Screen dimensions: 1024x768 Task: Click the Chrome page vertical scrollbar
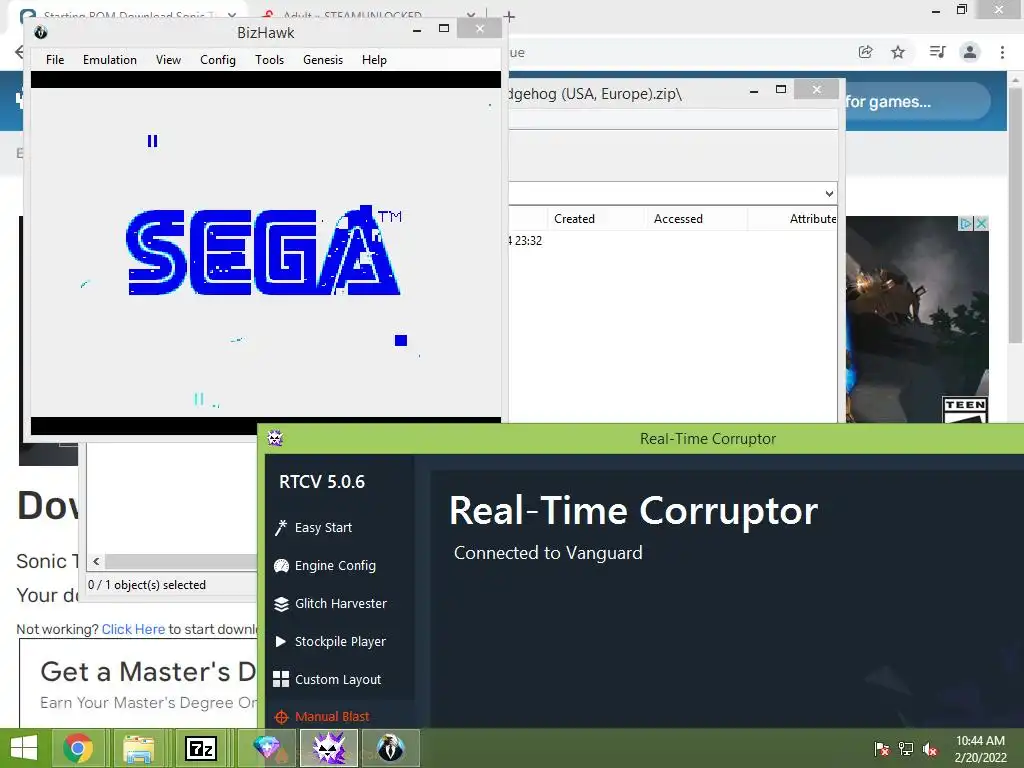coord(1016,216)
